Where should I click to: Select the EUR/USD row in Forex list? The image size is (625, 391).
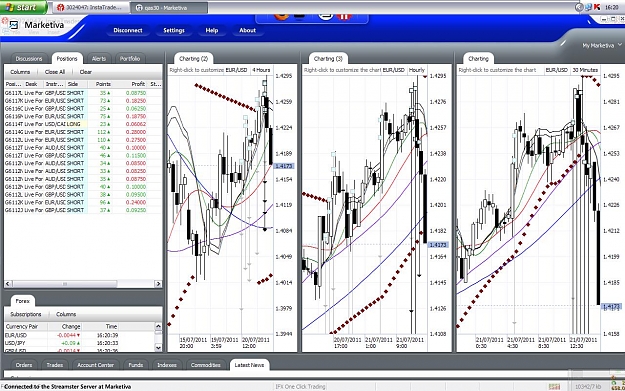79,335
